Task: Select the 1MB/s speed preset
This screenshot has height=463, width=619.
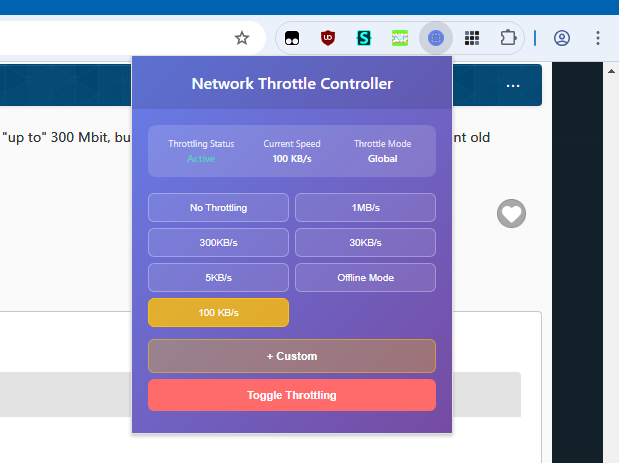Action: click(x=365, y=208)
